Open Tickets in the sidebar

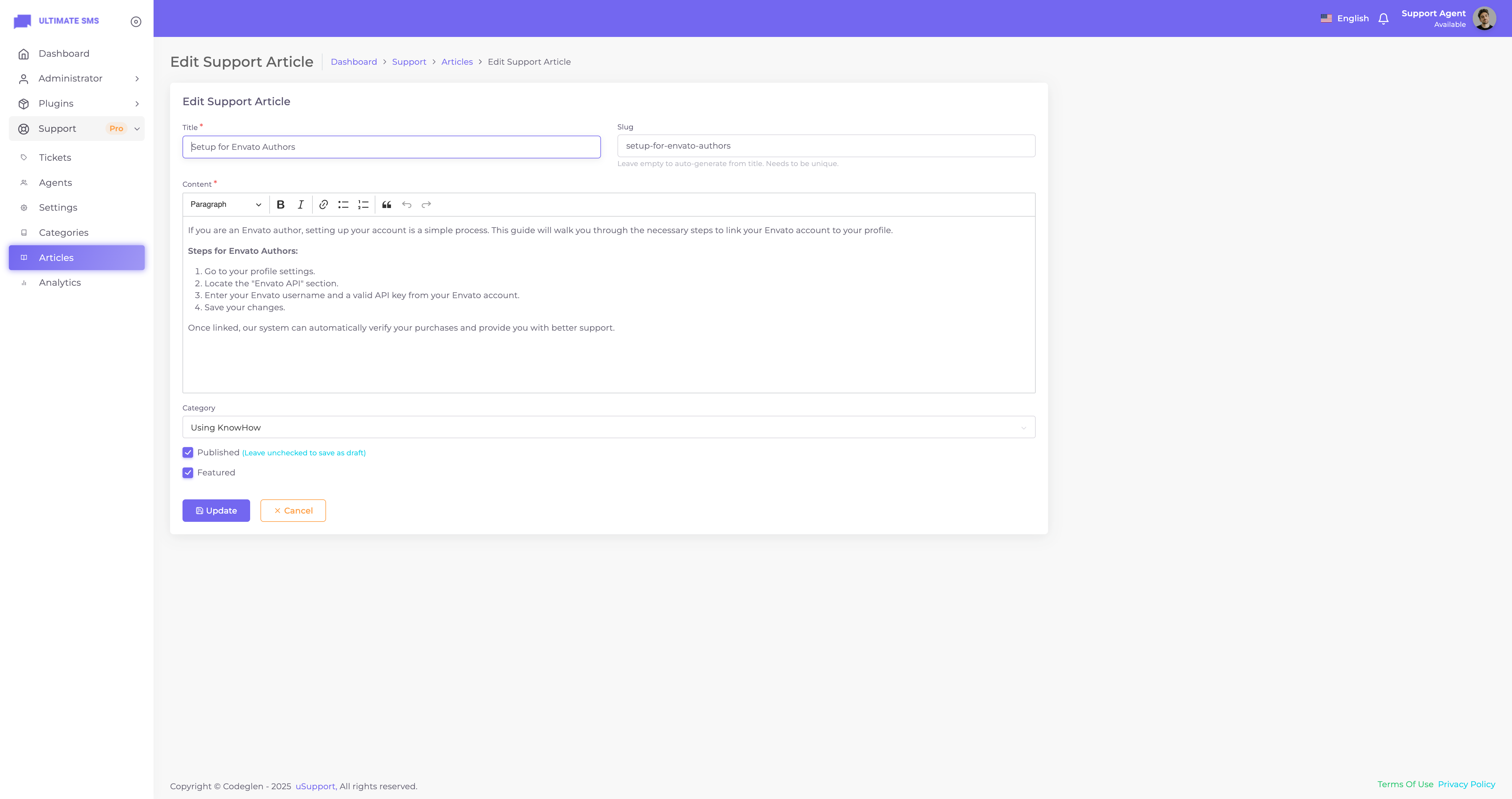(55, 157)
